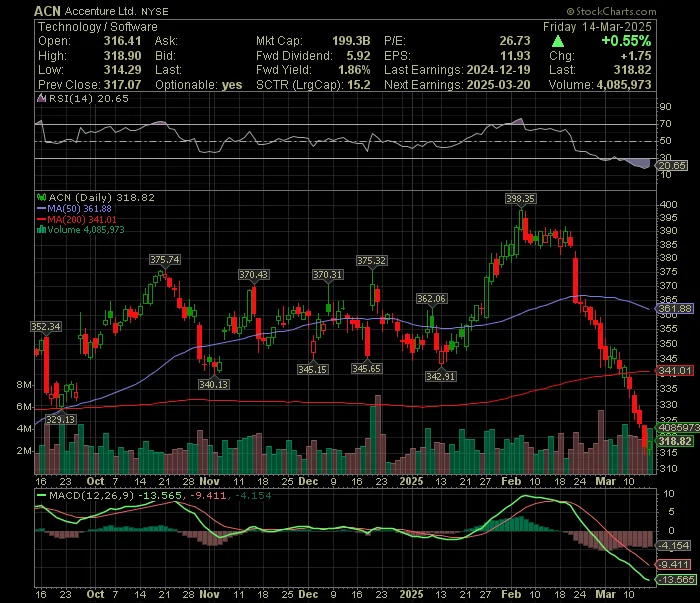Click the 375.74 October high label
Image resolution: width=700 pixels, height=603 pixels.
coord(165,259)
